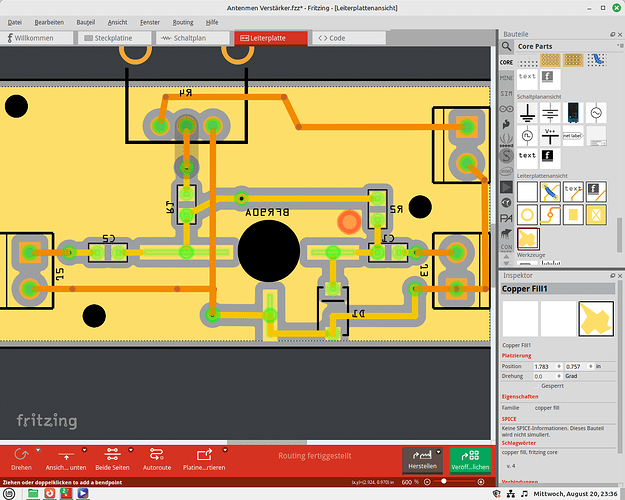Click the Platine exportieren button
625x500 pixels.
(x=202, y=456)
